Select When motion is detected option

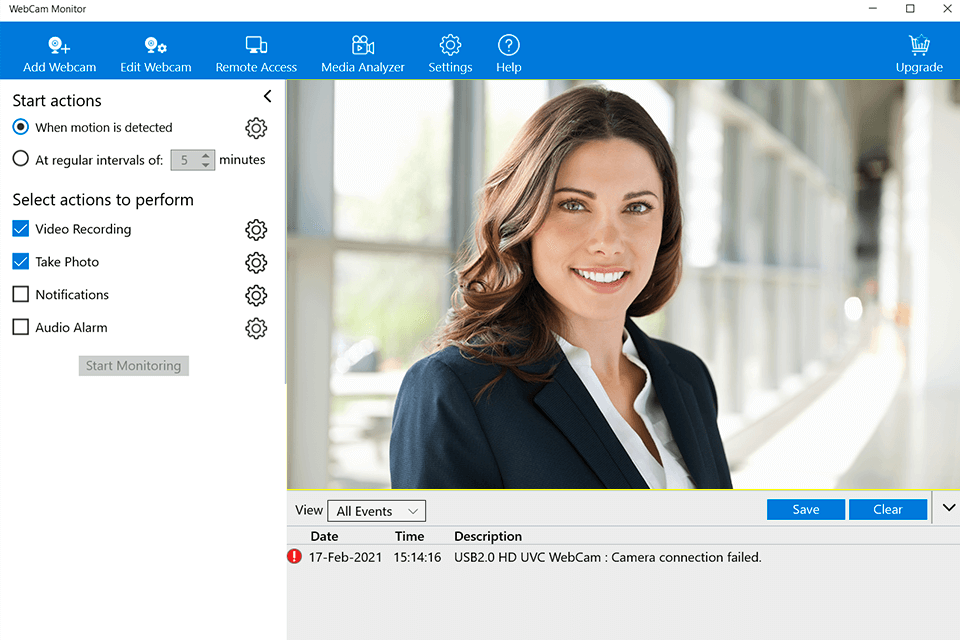[20, 127]
